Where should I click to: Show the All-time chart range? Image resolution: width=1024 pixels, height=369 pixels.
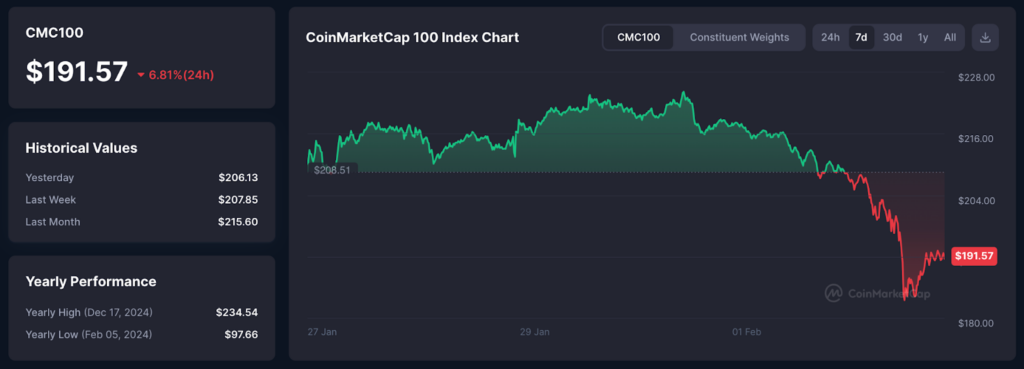pos(950,37)
